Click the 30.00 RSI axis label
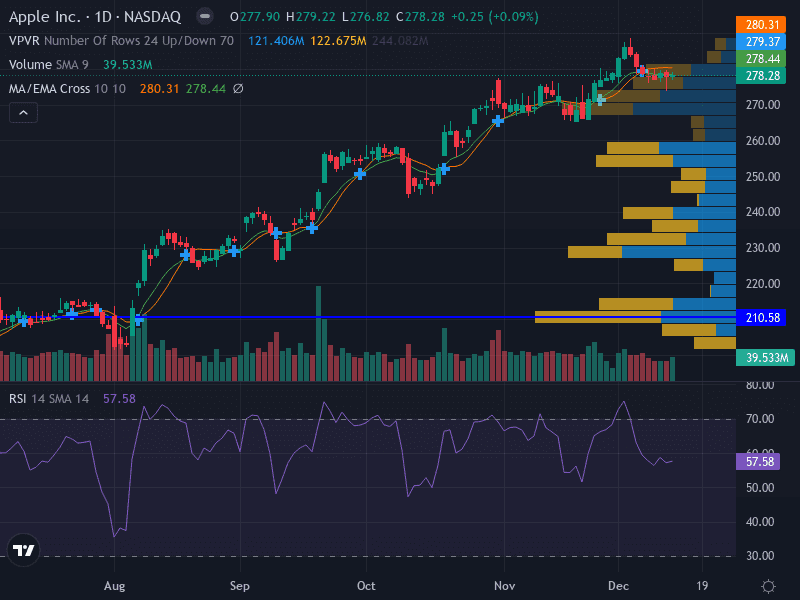The width and height of the screenshot is (800, 600). [x=760, y=556]
